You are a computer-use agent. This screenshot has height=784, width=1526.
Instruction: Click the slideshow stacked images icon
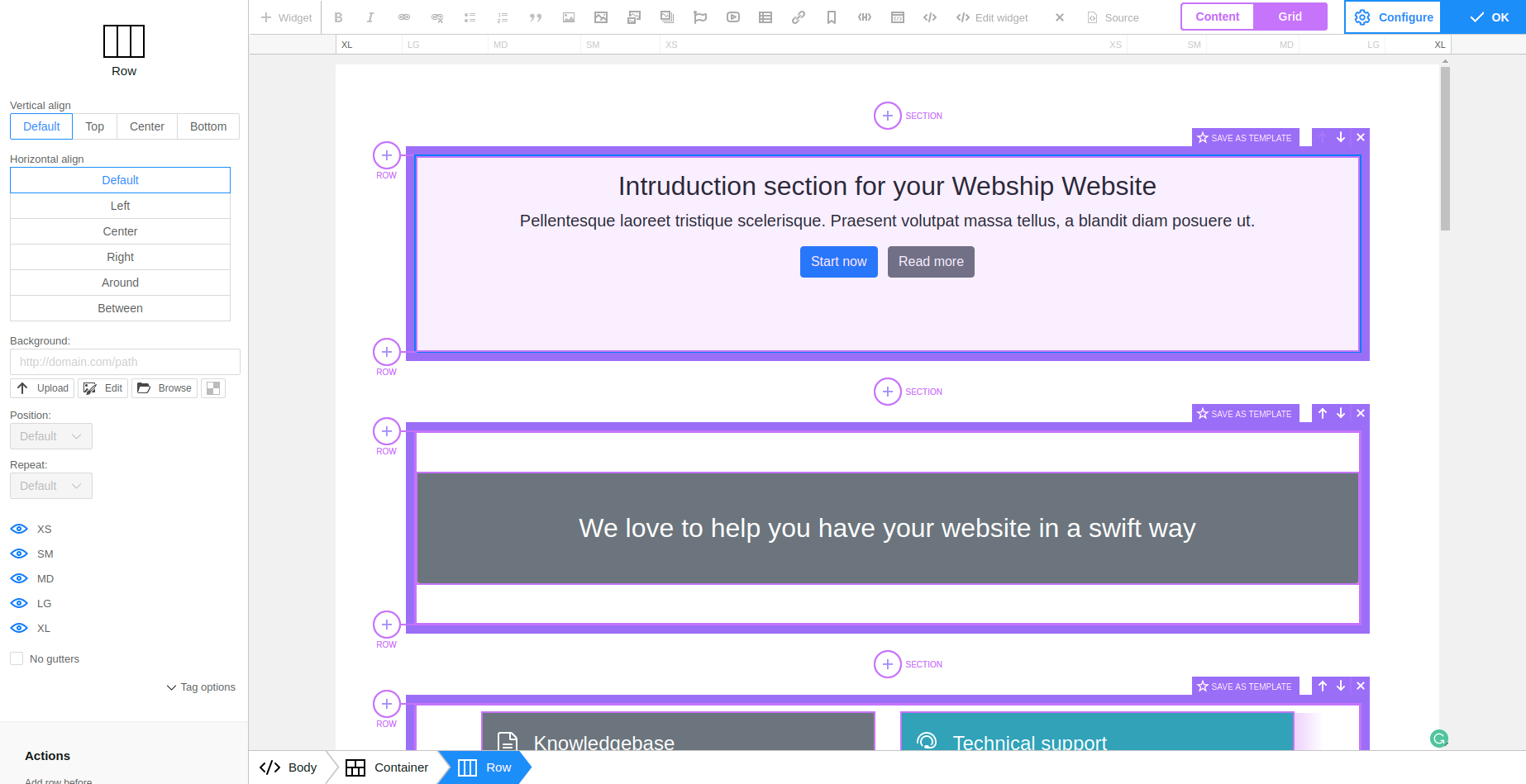pos(667,17)
